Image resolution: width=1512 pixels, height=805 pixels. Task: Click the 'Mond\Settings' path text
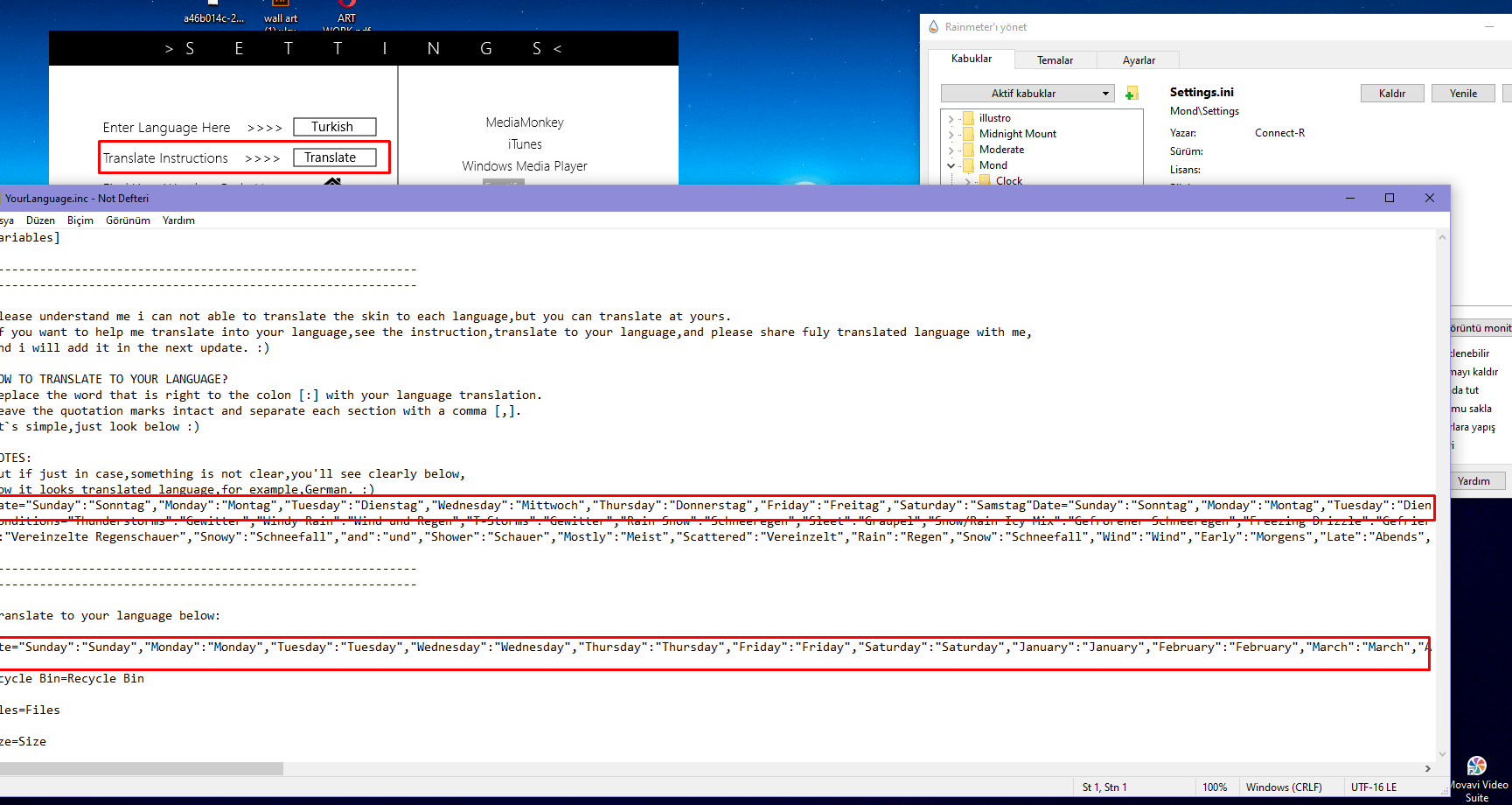[x=1204, y=111]
